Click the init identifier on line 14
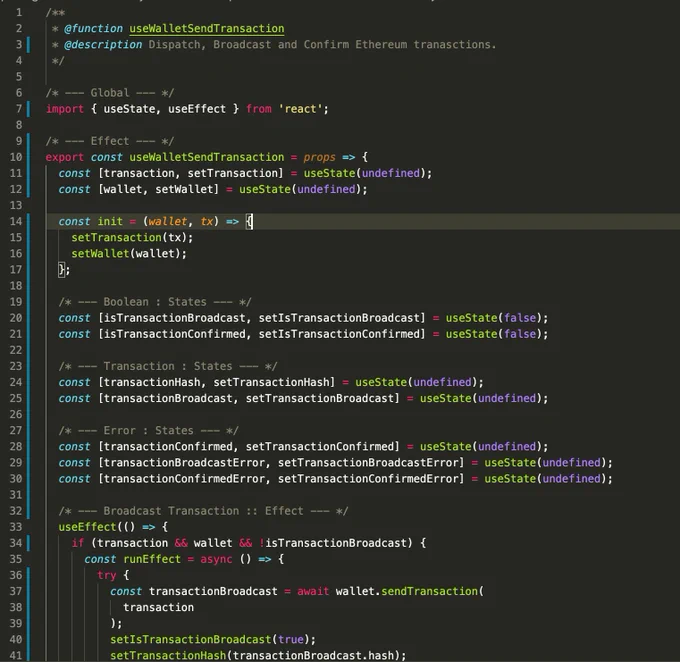 [110, 221]
